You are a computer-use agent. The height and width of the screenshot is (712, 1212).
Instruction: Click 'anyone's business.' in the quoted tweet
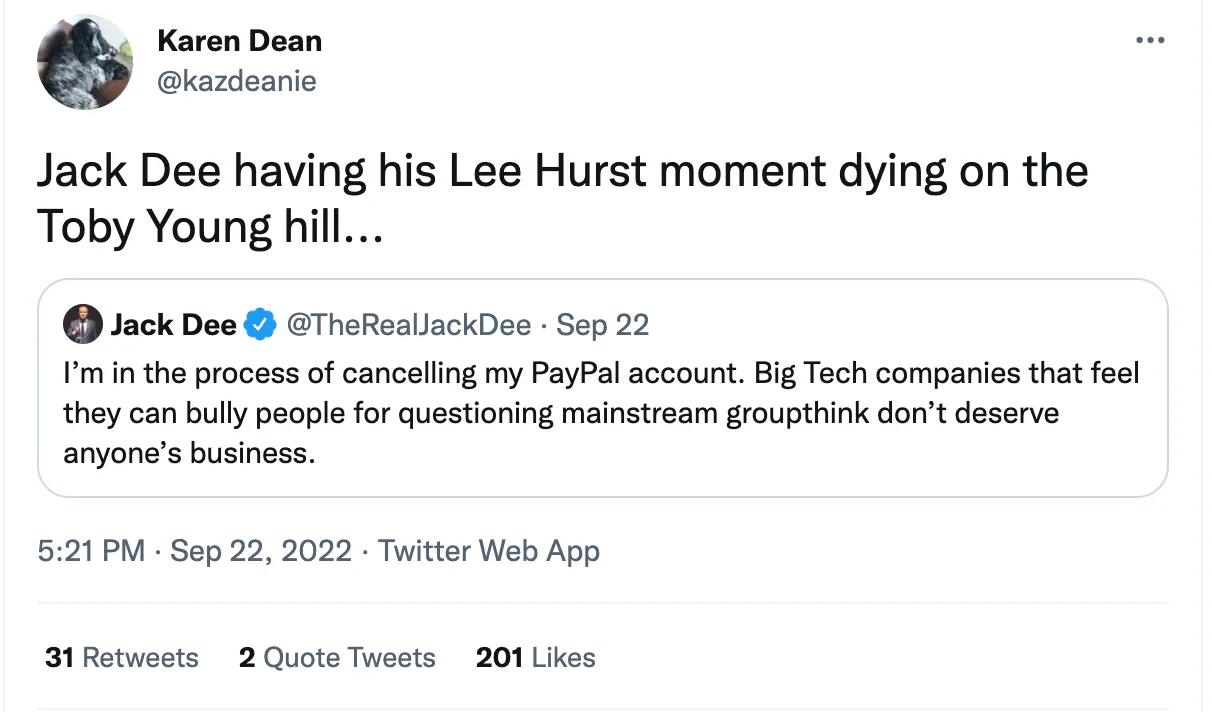click(189, 453)
